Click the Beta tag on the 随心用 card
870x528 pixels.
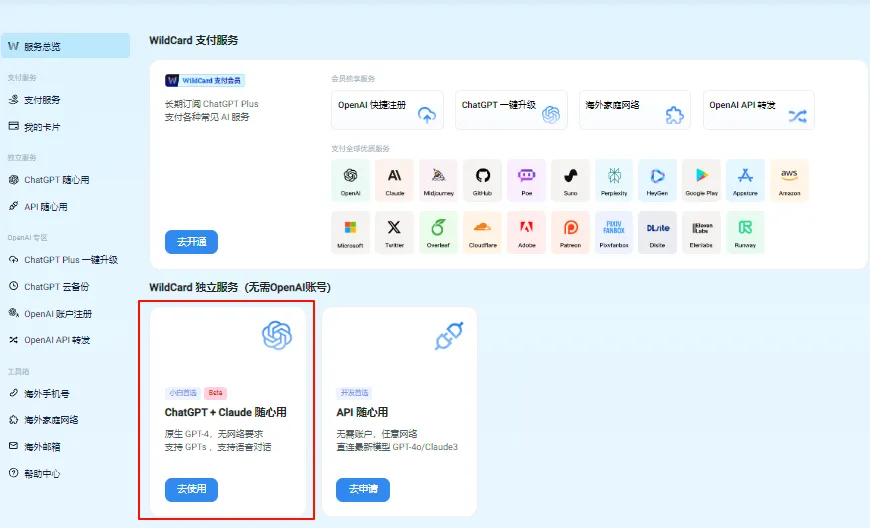(x=215, y=393)
